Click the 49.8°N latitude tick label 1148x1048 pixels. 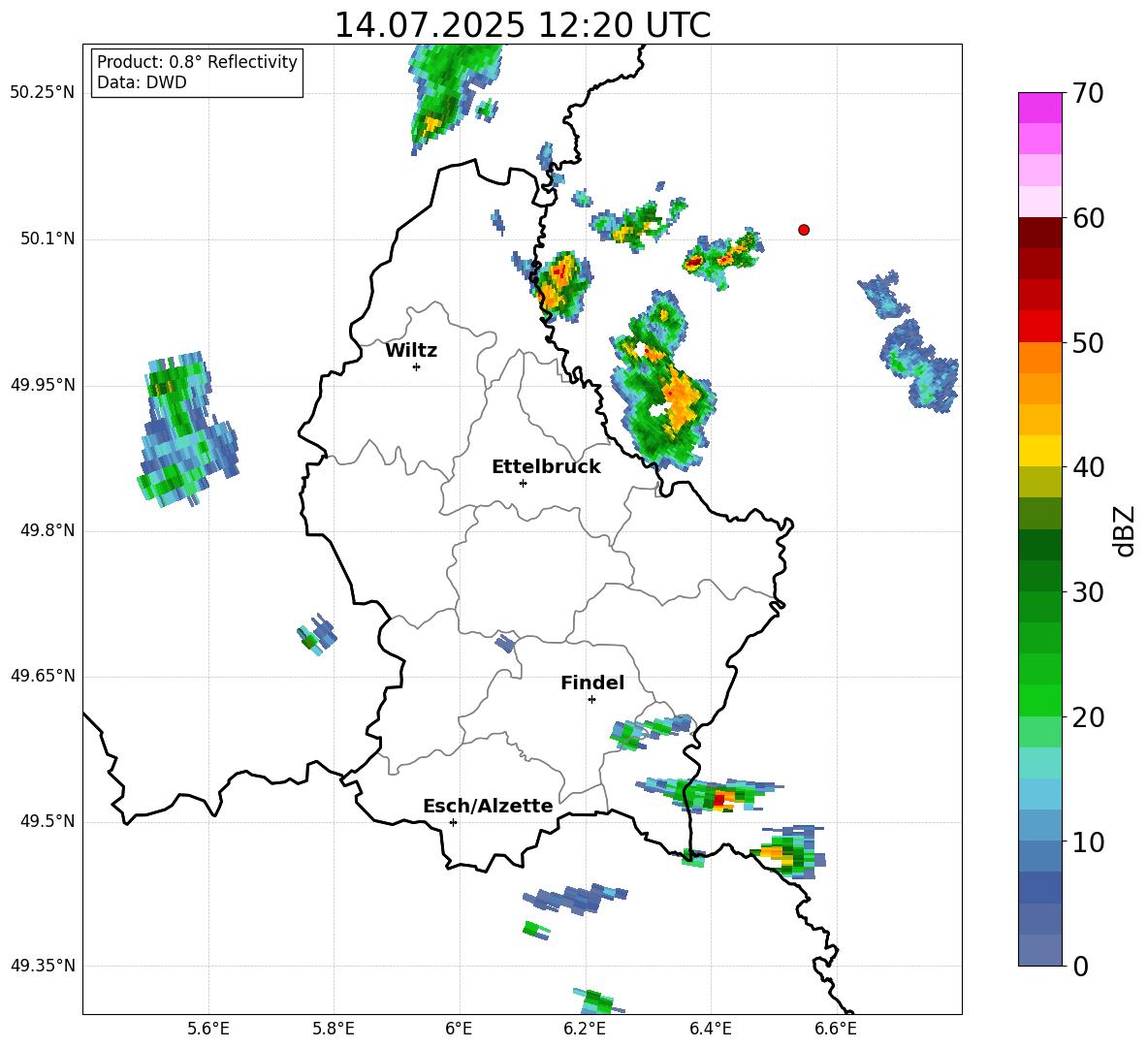pos(48,530)
